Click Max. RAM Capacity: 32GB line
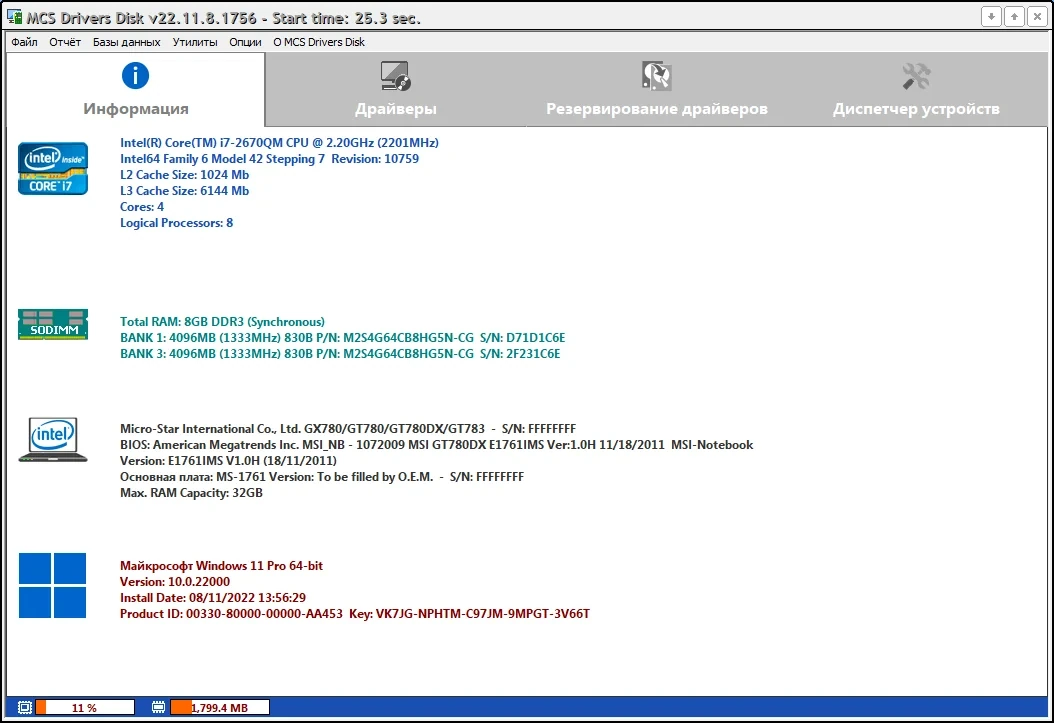Image resolution: width=1054 pixels, height=723 pixels. coord(191,493)
